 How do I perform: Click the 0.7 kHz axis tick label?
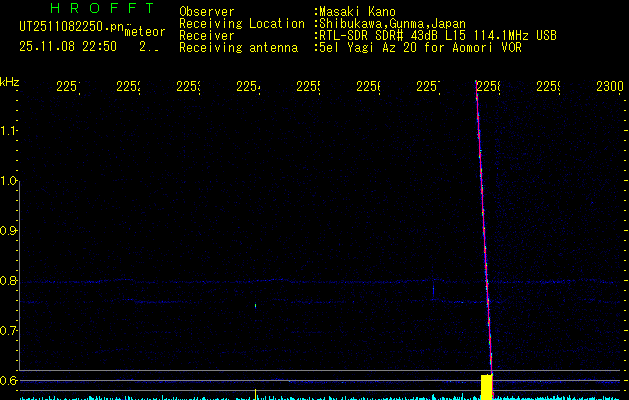tap(10, 331)
